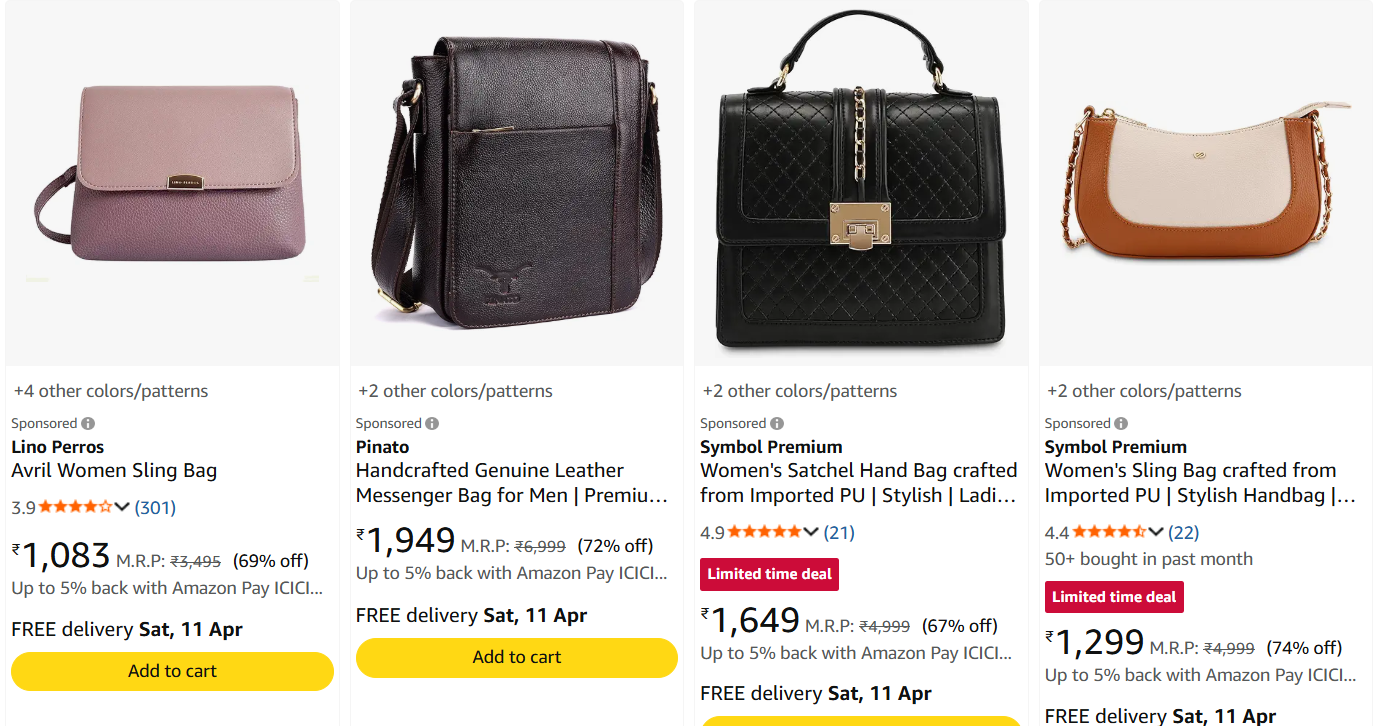Viewport: 1390px width, 726px height.
Task: View +4 other colors/patterns for Lino Perros
Action: (x=111, y=391)
